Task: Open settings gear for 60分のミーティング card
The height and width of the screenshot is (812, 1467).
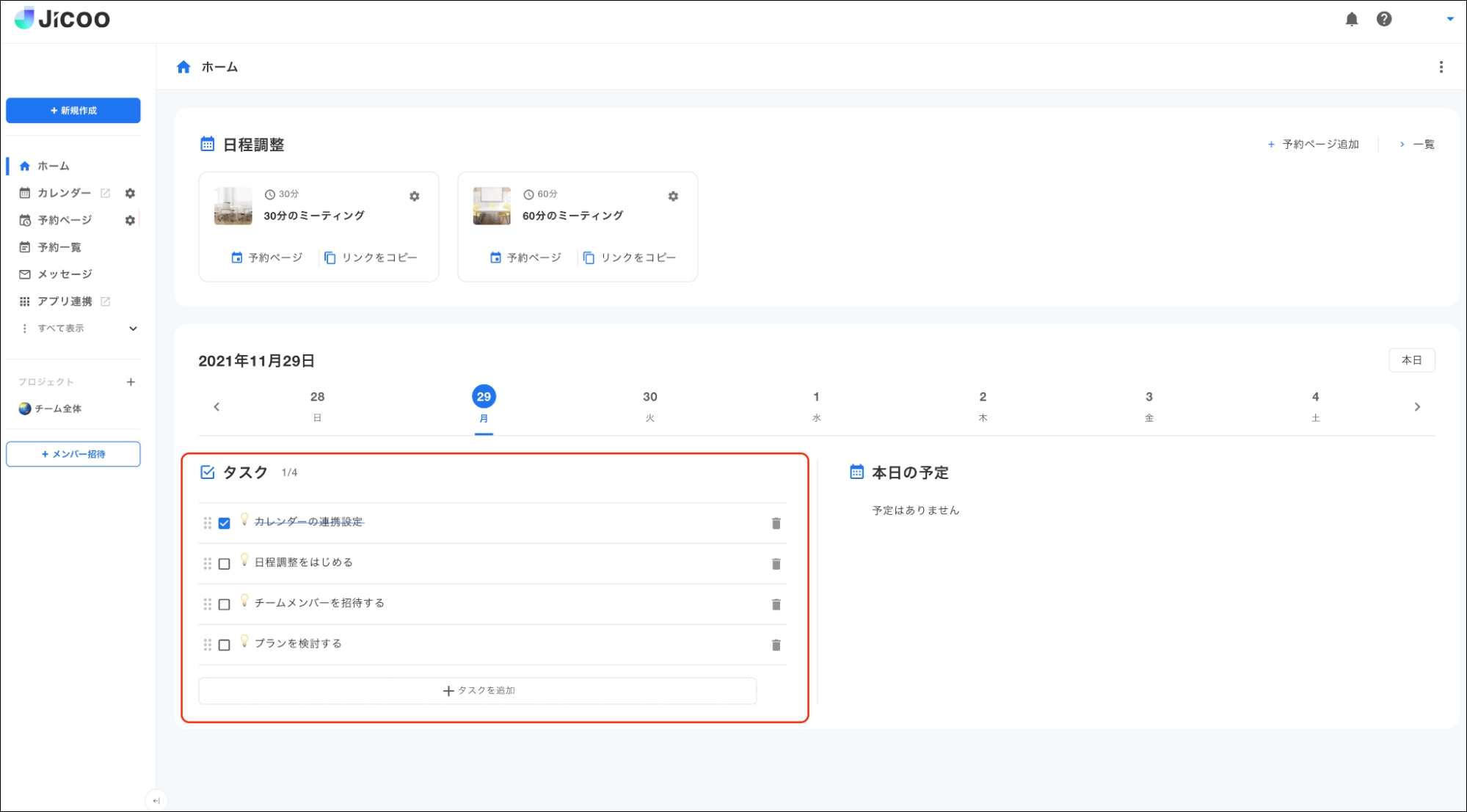Action: 673,197
